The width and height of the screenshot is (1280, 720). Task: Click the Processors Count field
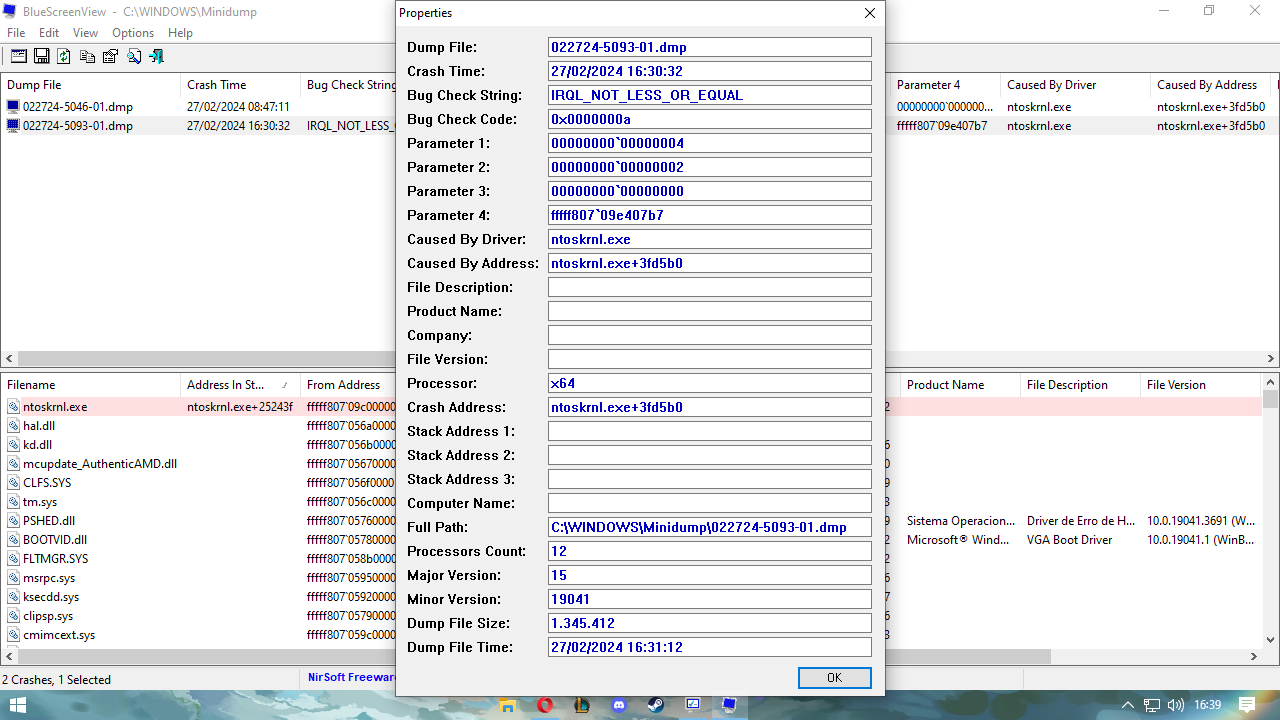[710, 551]
